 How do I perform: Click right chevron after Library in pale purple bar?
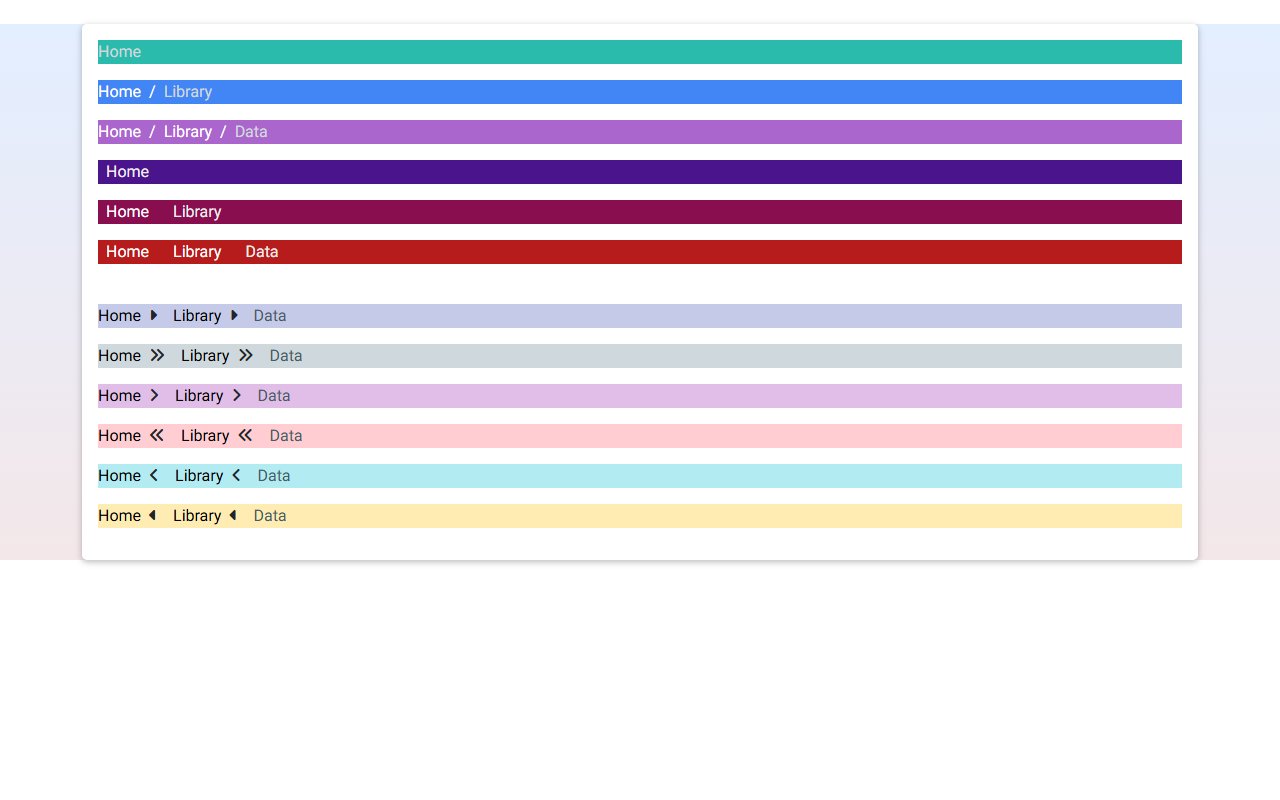pyautogui.click(x=237, y=395)
